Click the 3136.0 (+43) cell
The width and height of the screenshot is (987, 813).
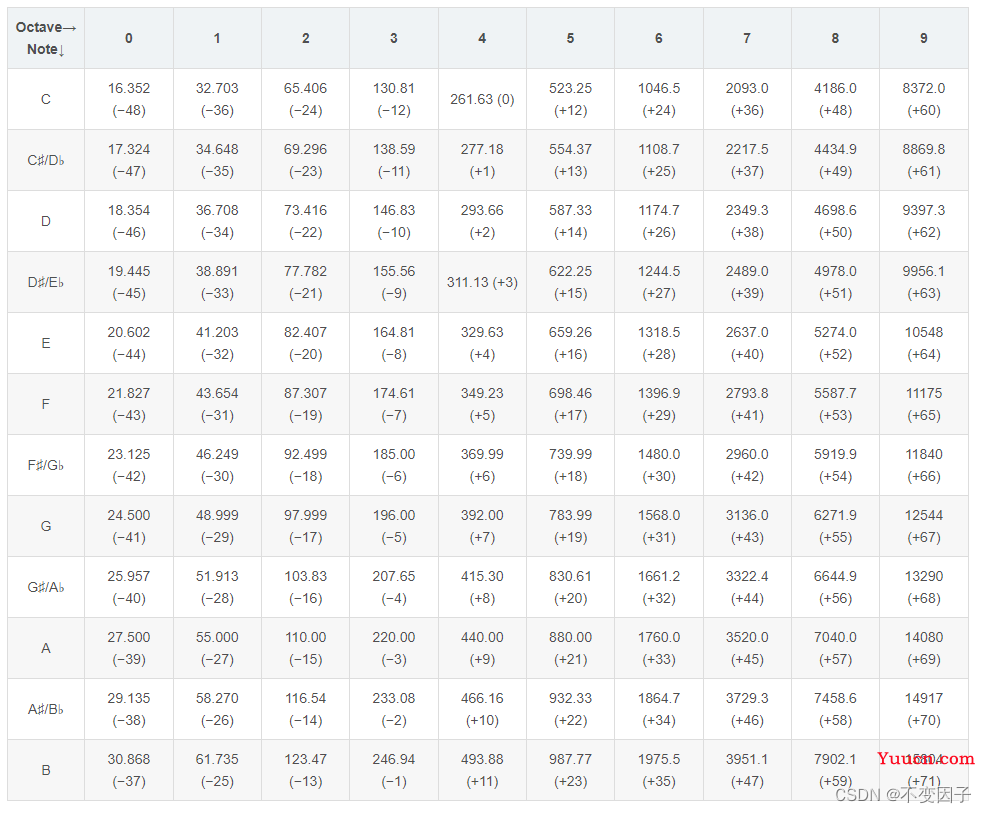747,526
